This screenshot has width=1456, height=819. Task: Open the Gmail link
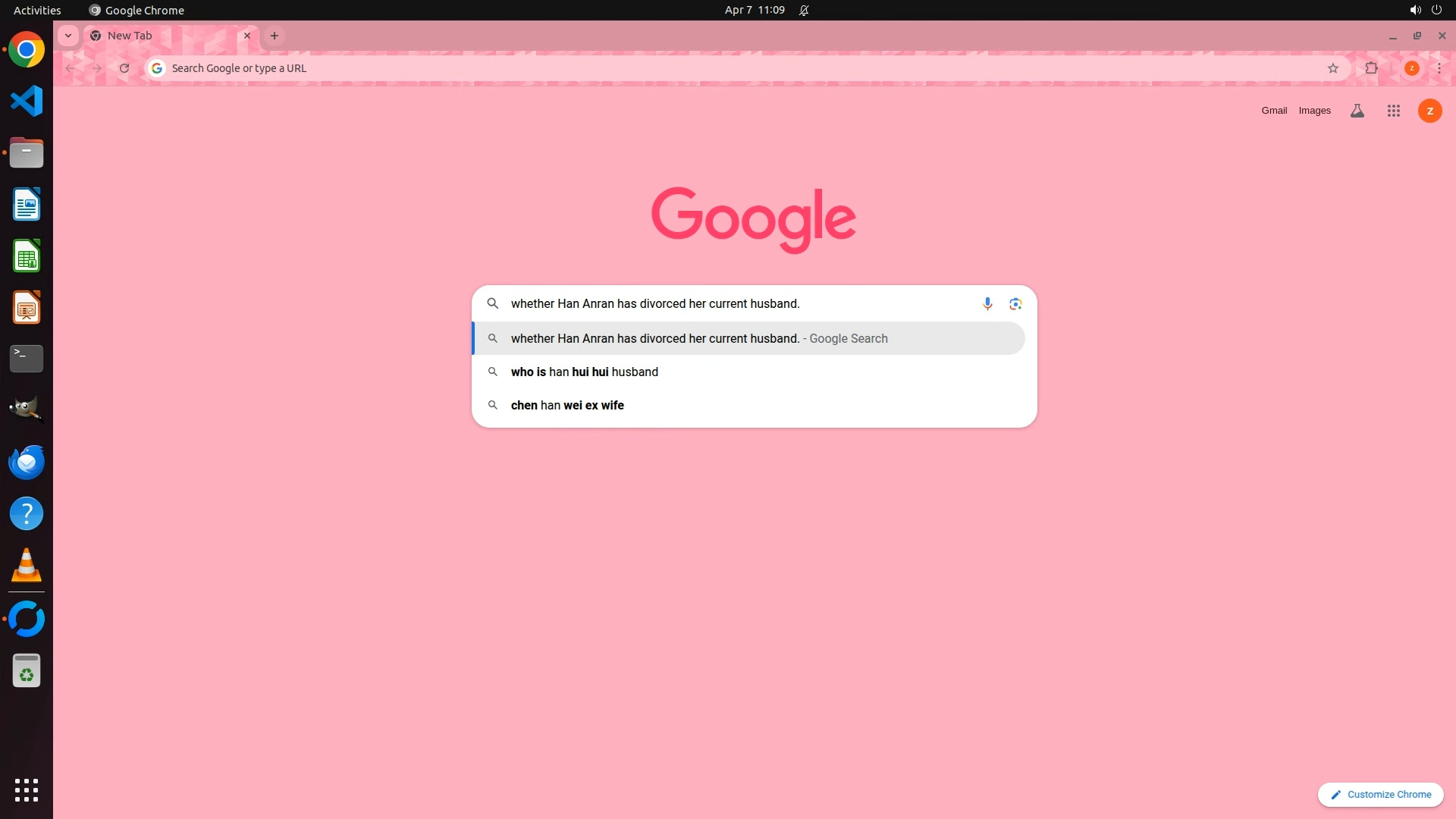pyautogui.click(x=1274, y=111)
